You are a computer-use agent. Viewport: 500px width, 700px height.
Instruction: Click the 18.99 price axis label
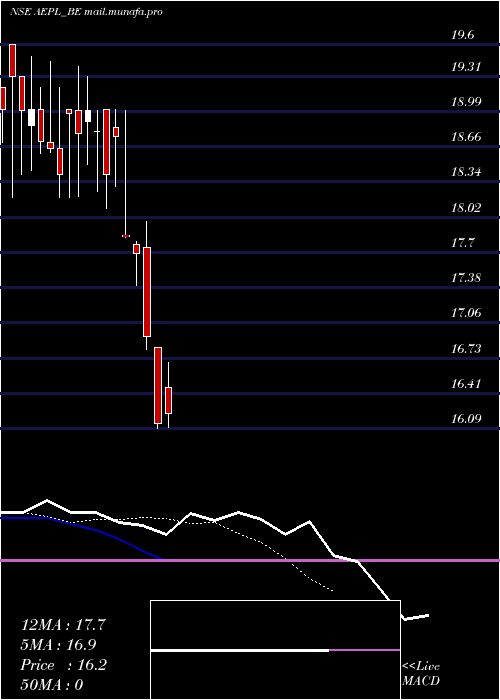(466, 101)
